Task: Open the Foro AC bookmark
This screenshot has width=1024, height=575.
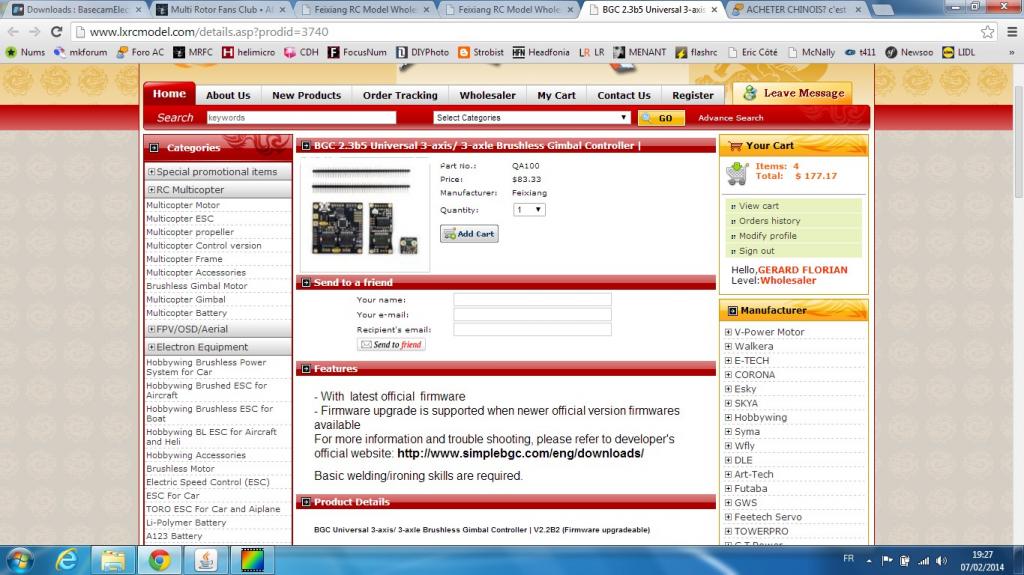Action: 140,52
